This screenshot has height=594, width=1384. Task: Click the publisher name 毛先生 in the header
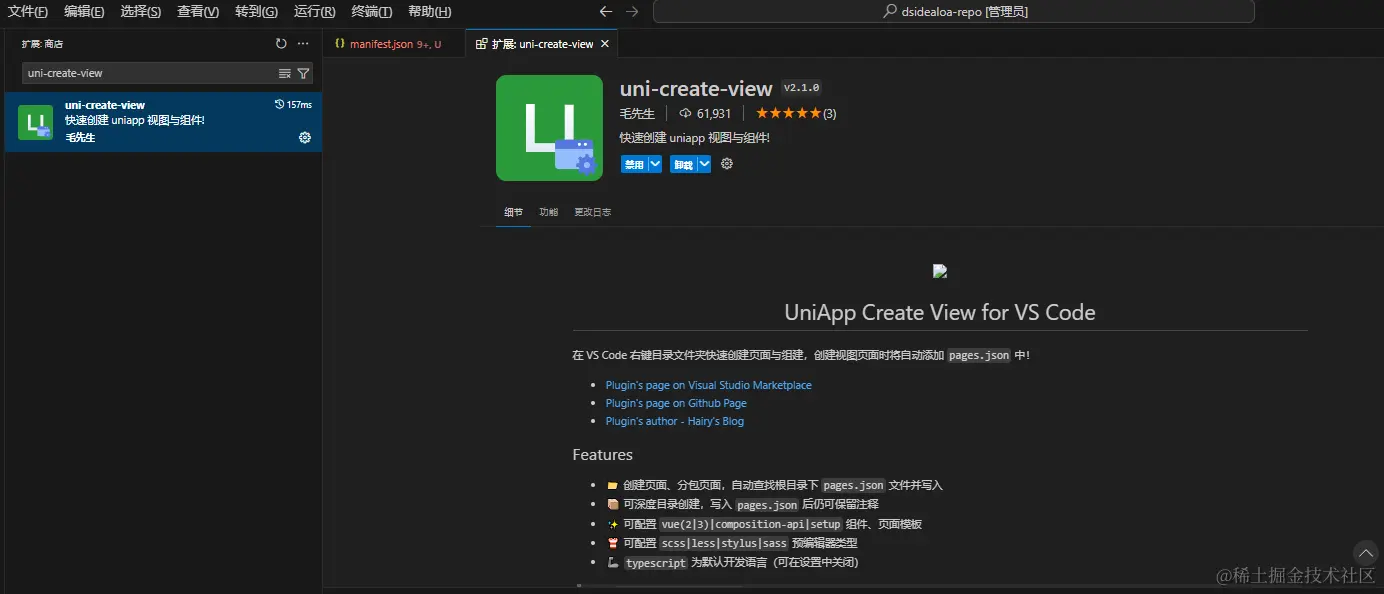click(x=637, y=113)
